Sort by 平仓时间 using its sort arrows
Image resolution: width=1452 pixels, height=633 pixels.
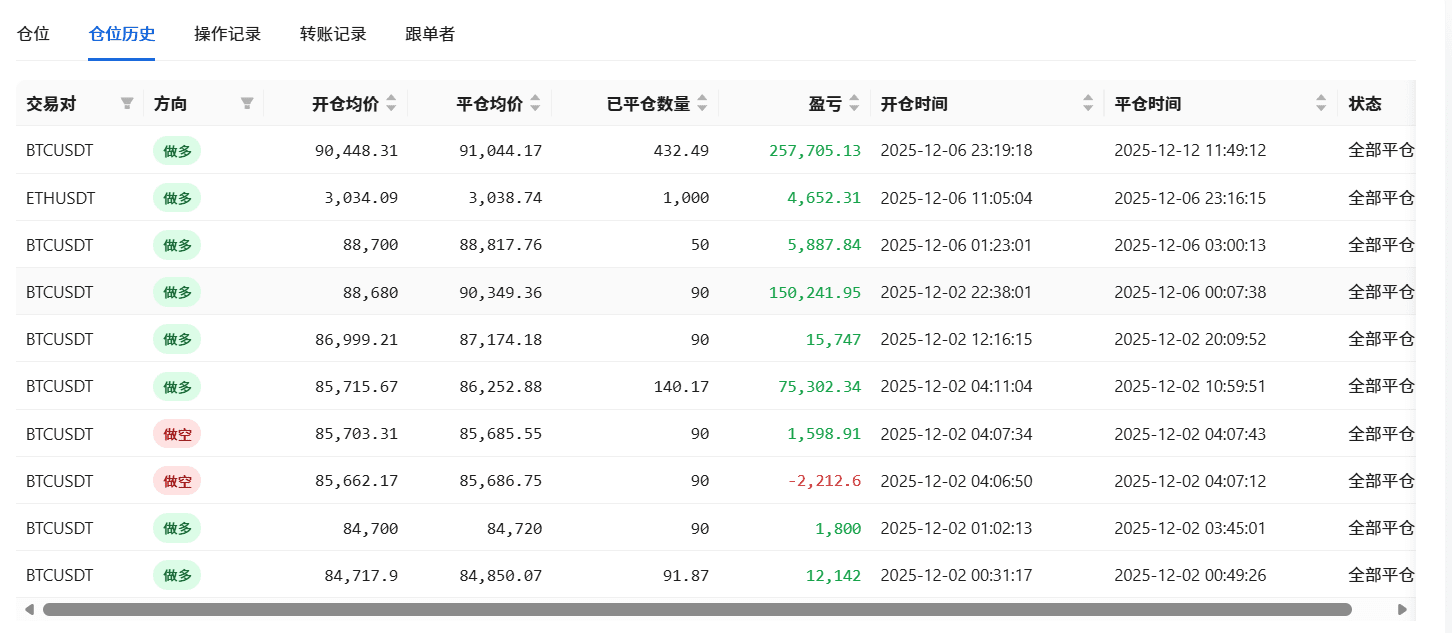pos(1321,103)
